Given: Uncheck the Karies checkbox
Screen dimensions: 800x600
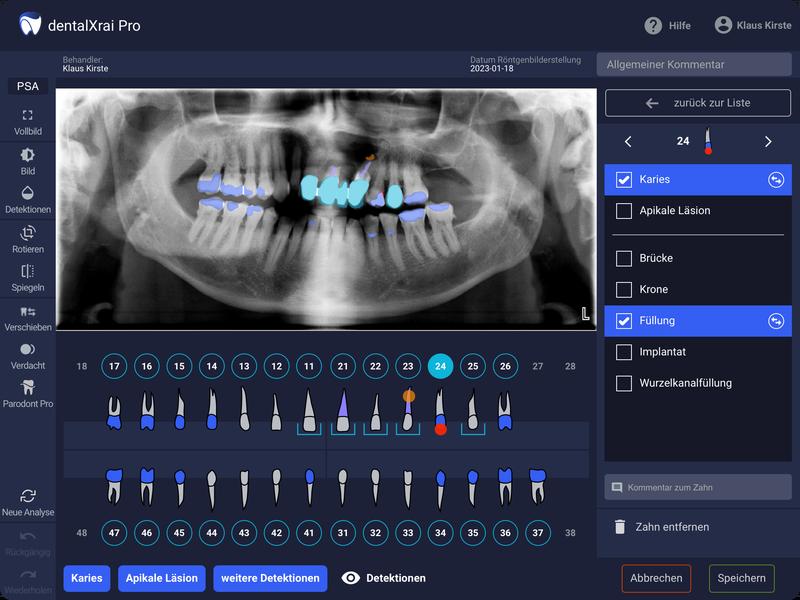Looking at the screenshot, I should (624, 180).
